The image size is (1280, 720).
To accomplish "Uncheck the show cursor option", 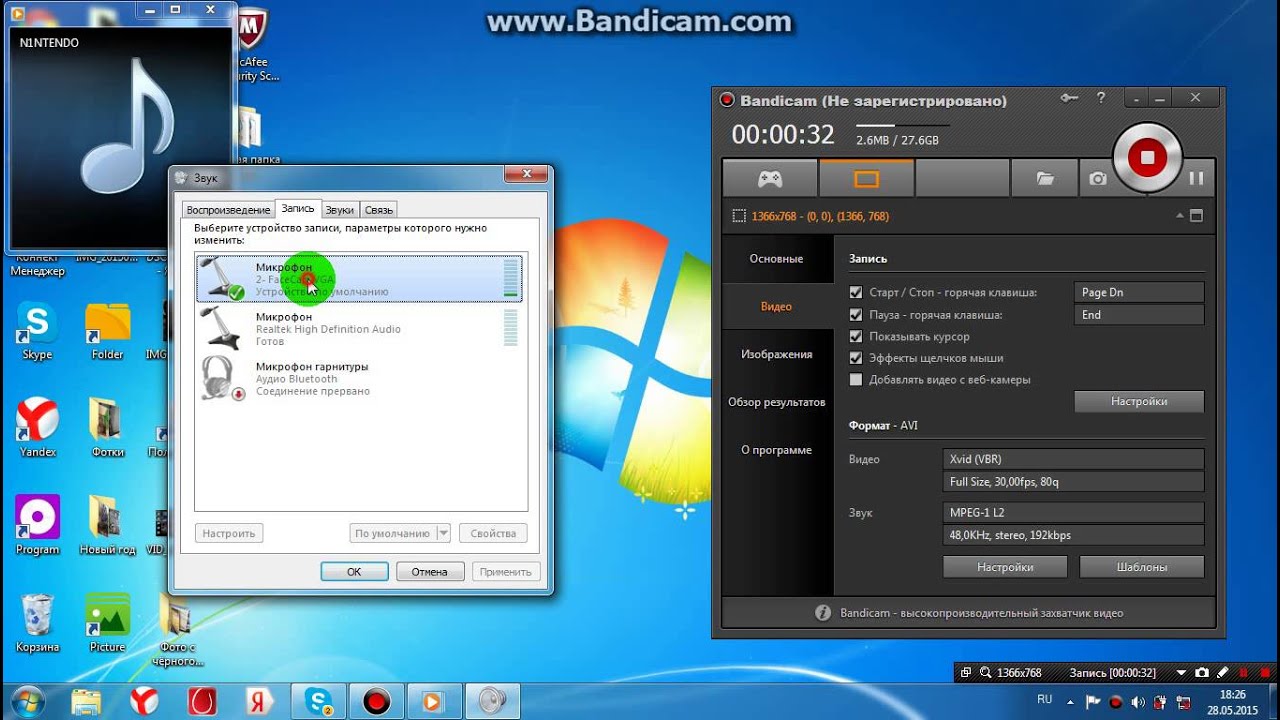I will click(x=856, y=337).
